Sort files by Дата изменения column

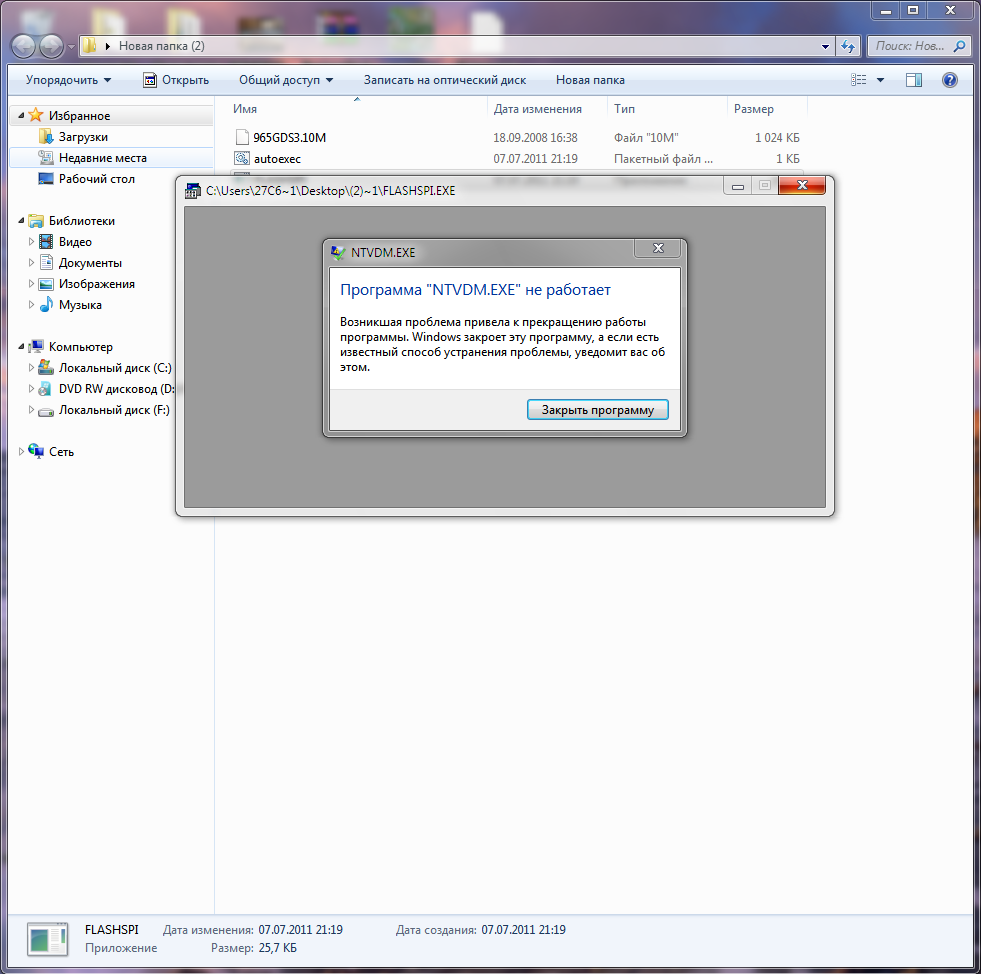coord(538,109)
